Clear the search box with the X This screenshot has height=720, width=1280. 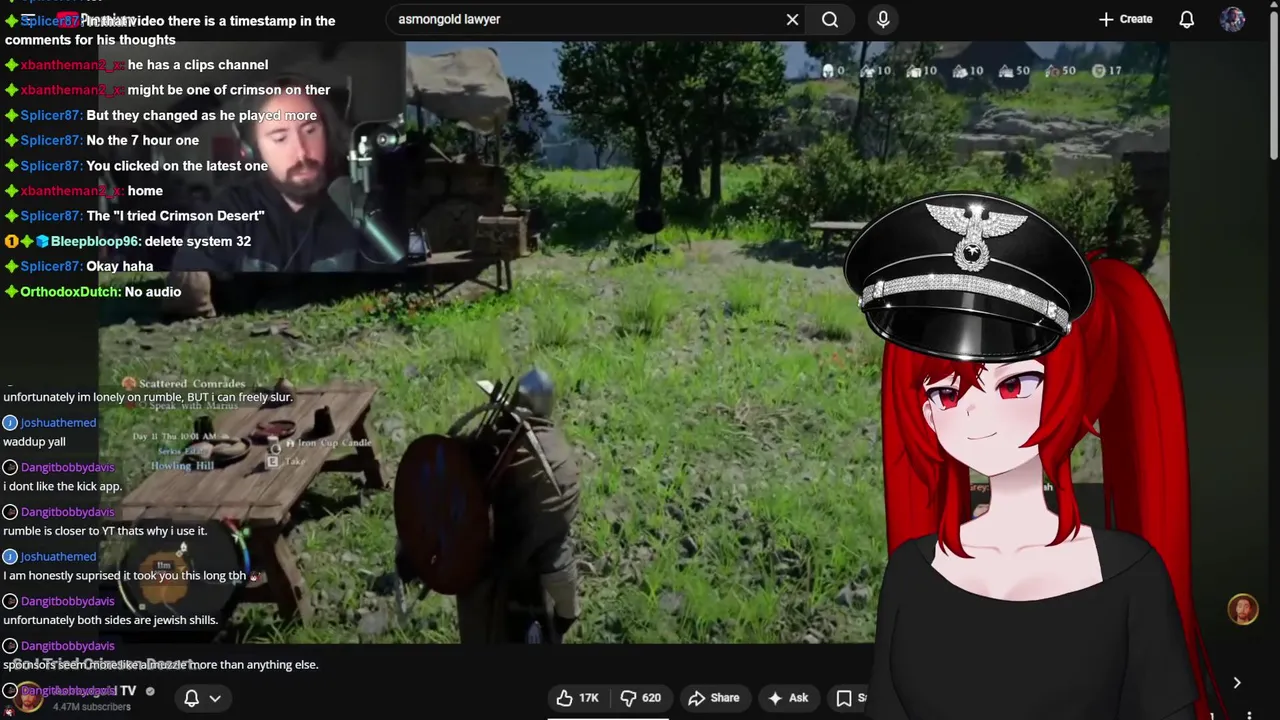pos(792,19)
